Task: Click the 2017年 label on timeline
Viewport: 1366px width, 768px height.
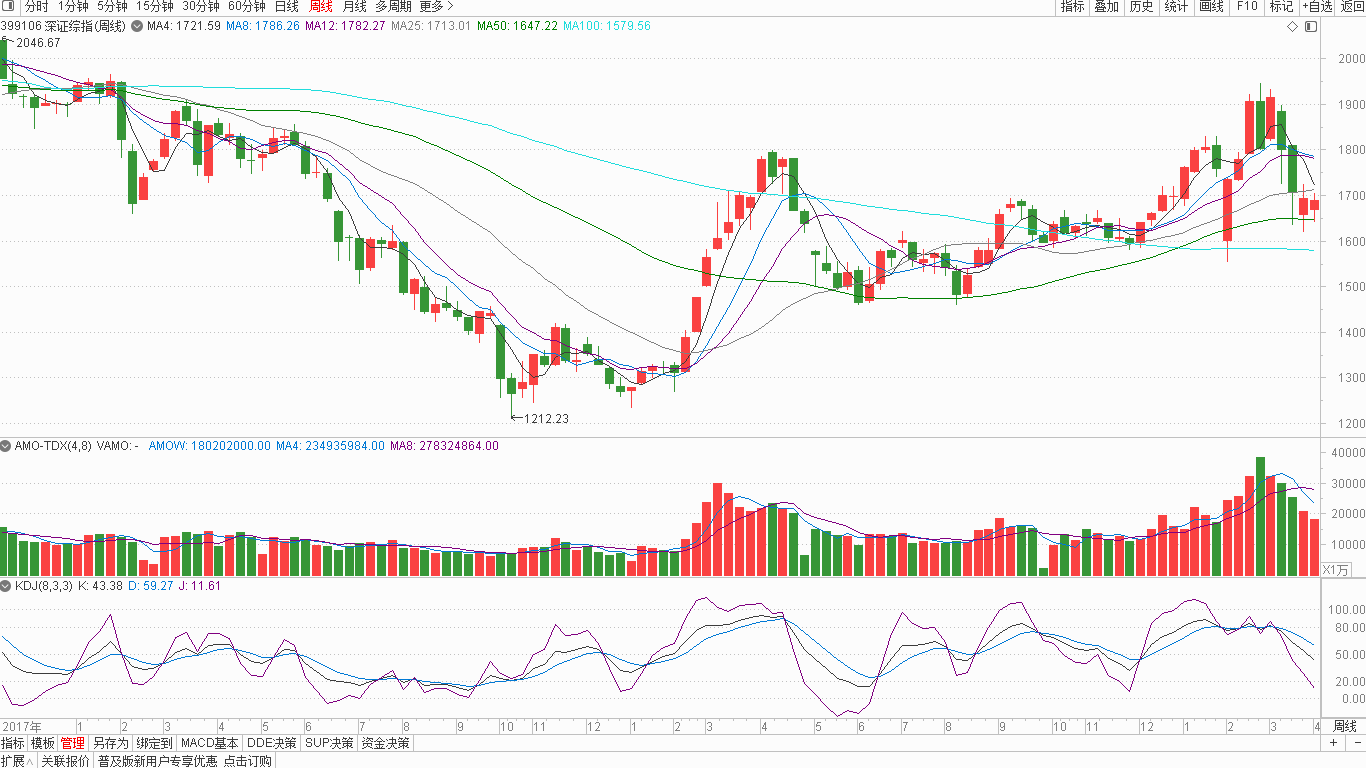Action: [22, 726]
